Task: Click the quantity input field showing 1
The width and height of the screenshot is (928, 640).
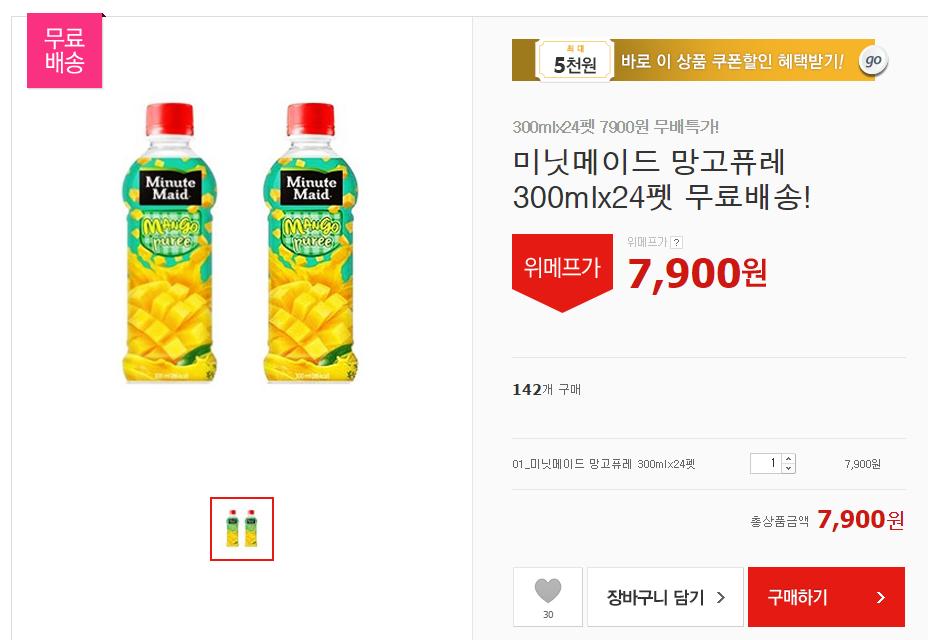Action: pos(766,464)
